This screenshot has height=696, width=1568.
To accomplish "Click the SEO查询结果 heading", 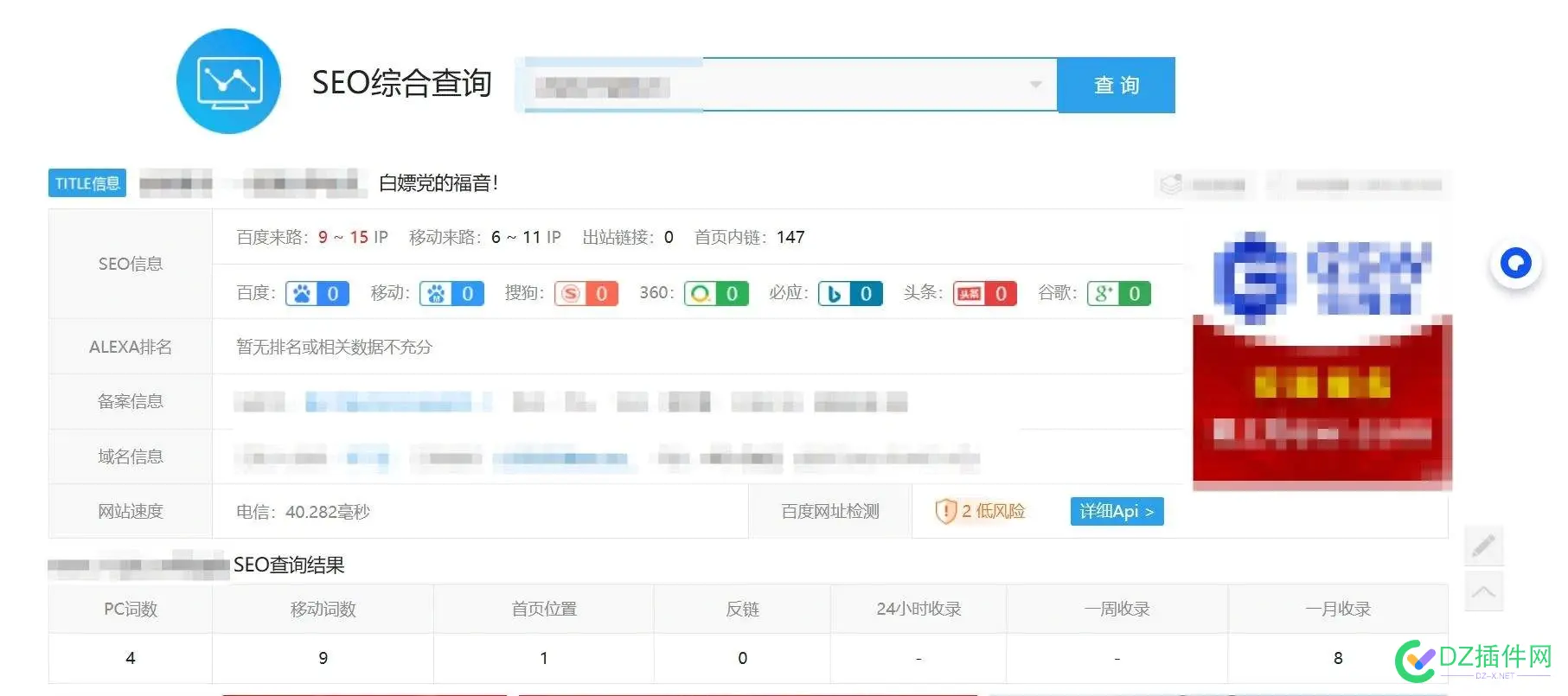I will click(x=289, y=565).
